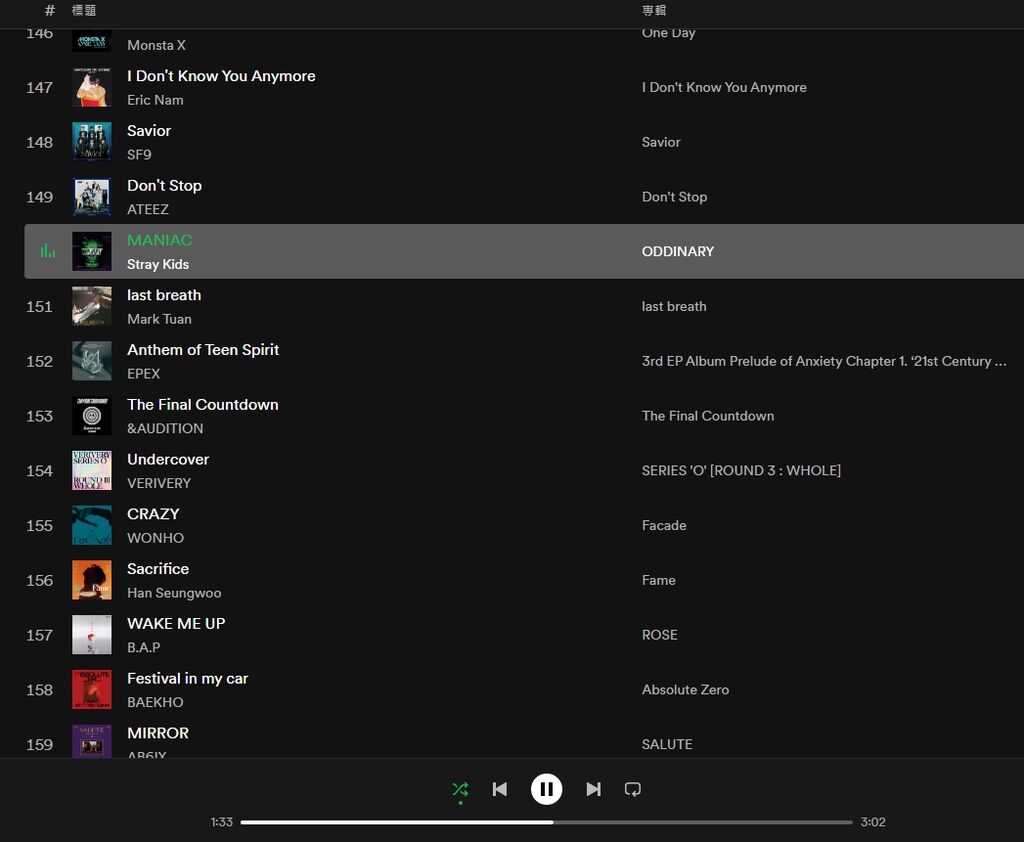Open artist VERIVERY

[159, 483]
